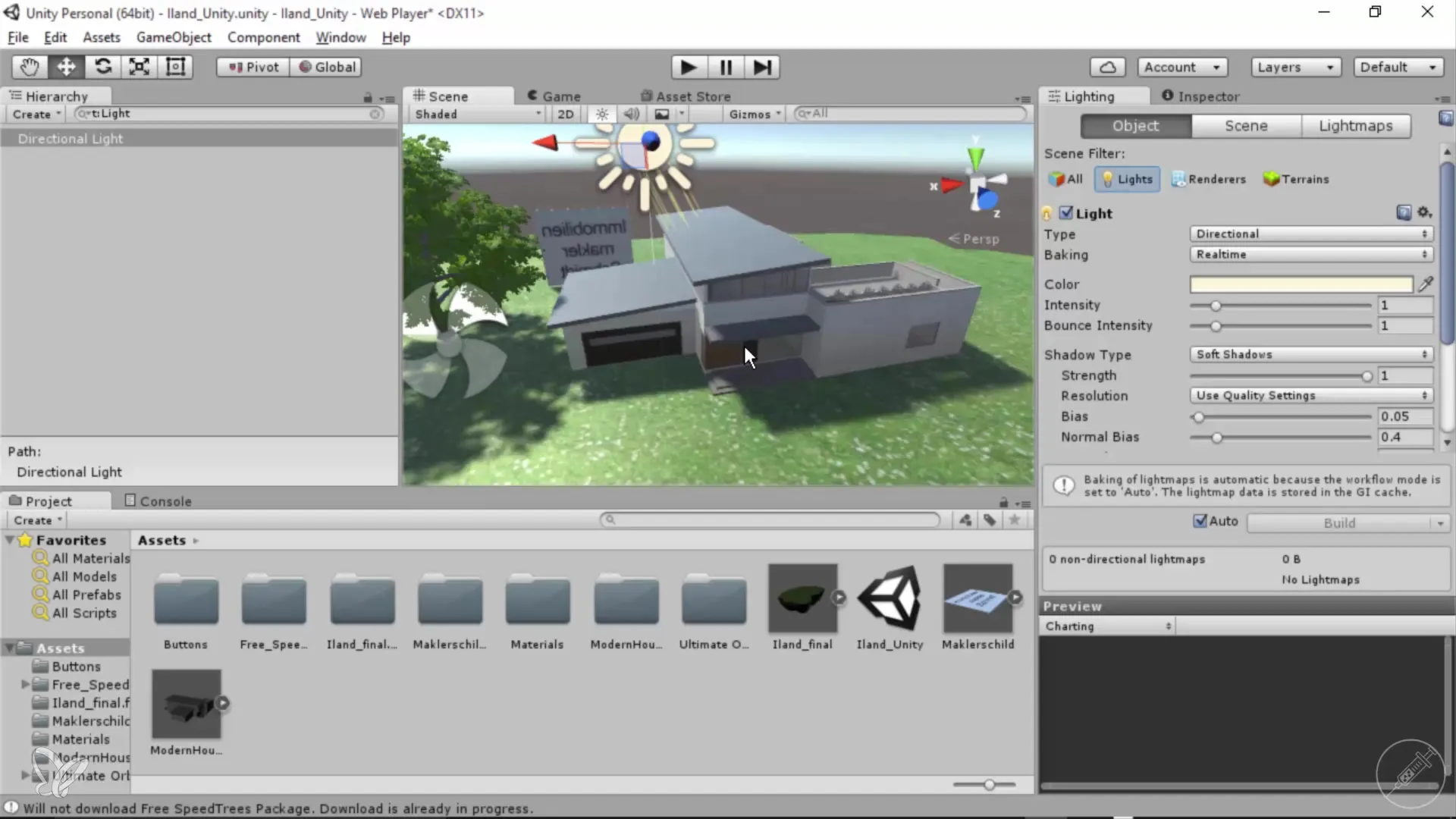Open the Default layout dropdown

point(1398,67)
